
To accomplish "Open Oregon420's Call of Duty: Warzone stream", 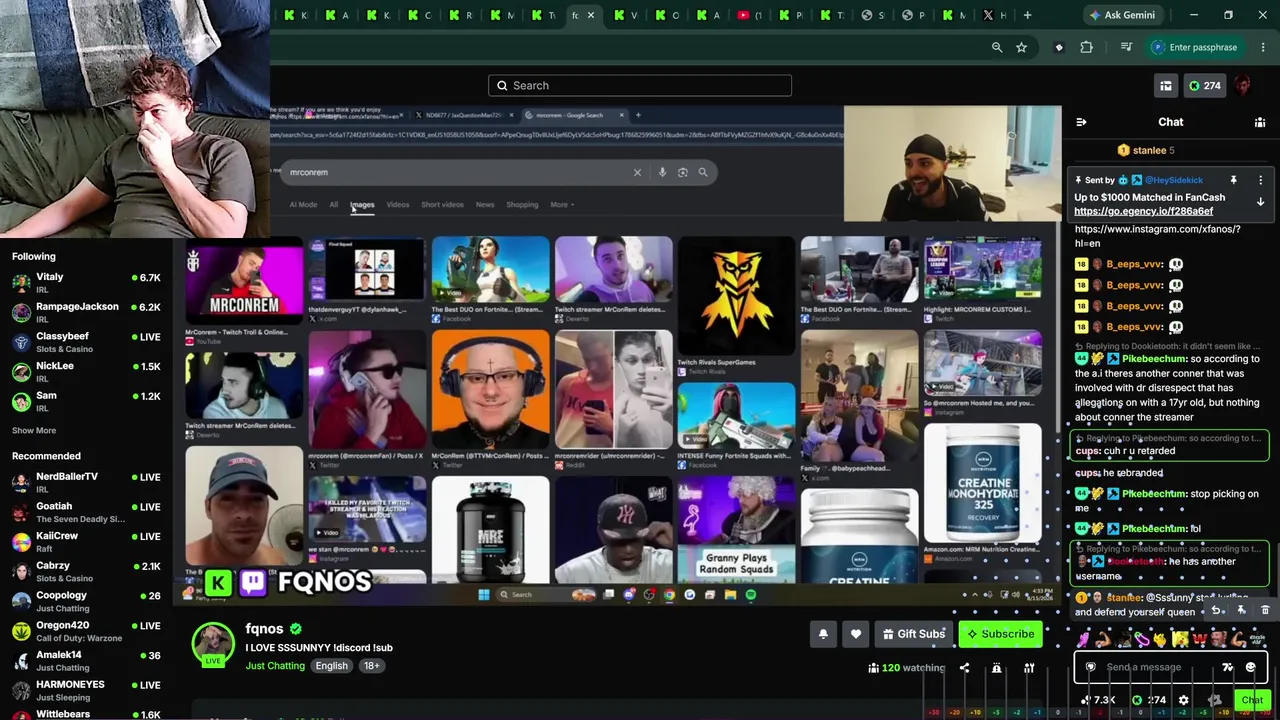I will coord(86,631).
